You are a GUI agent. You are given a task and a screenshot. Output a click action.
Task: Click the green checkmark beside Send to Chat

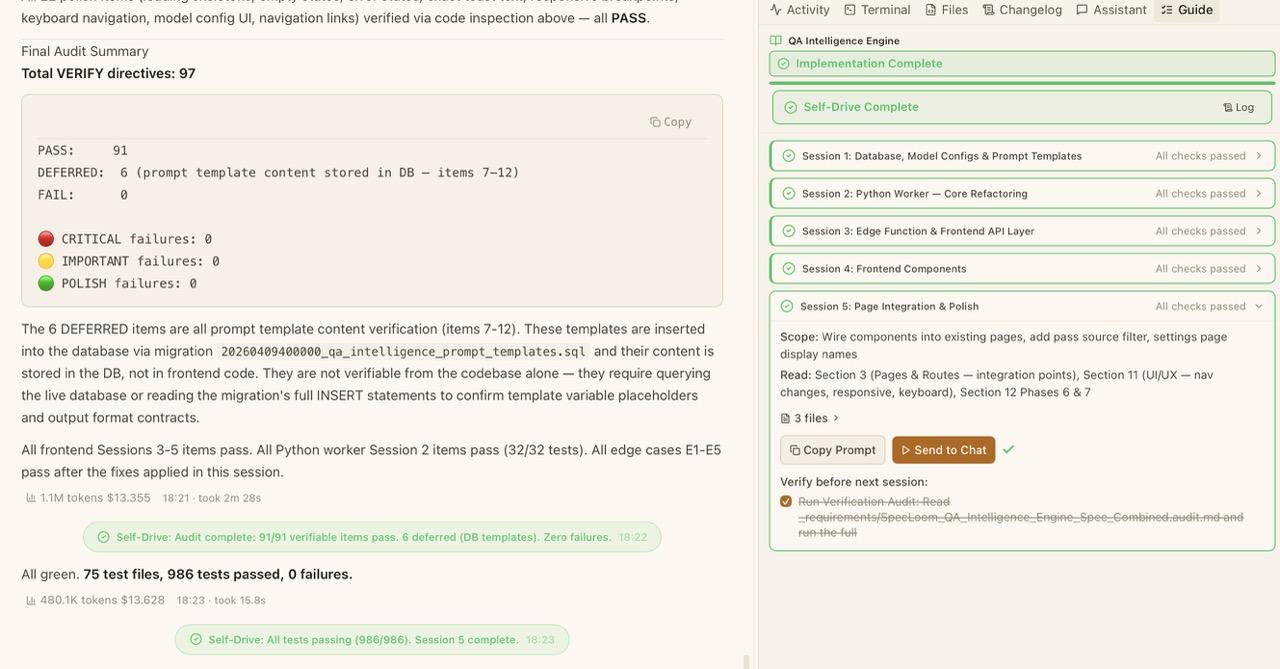1008,450
